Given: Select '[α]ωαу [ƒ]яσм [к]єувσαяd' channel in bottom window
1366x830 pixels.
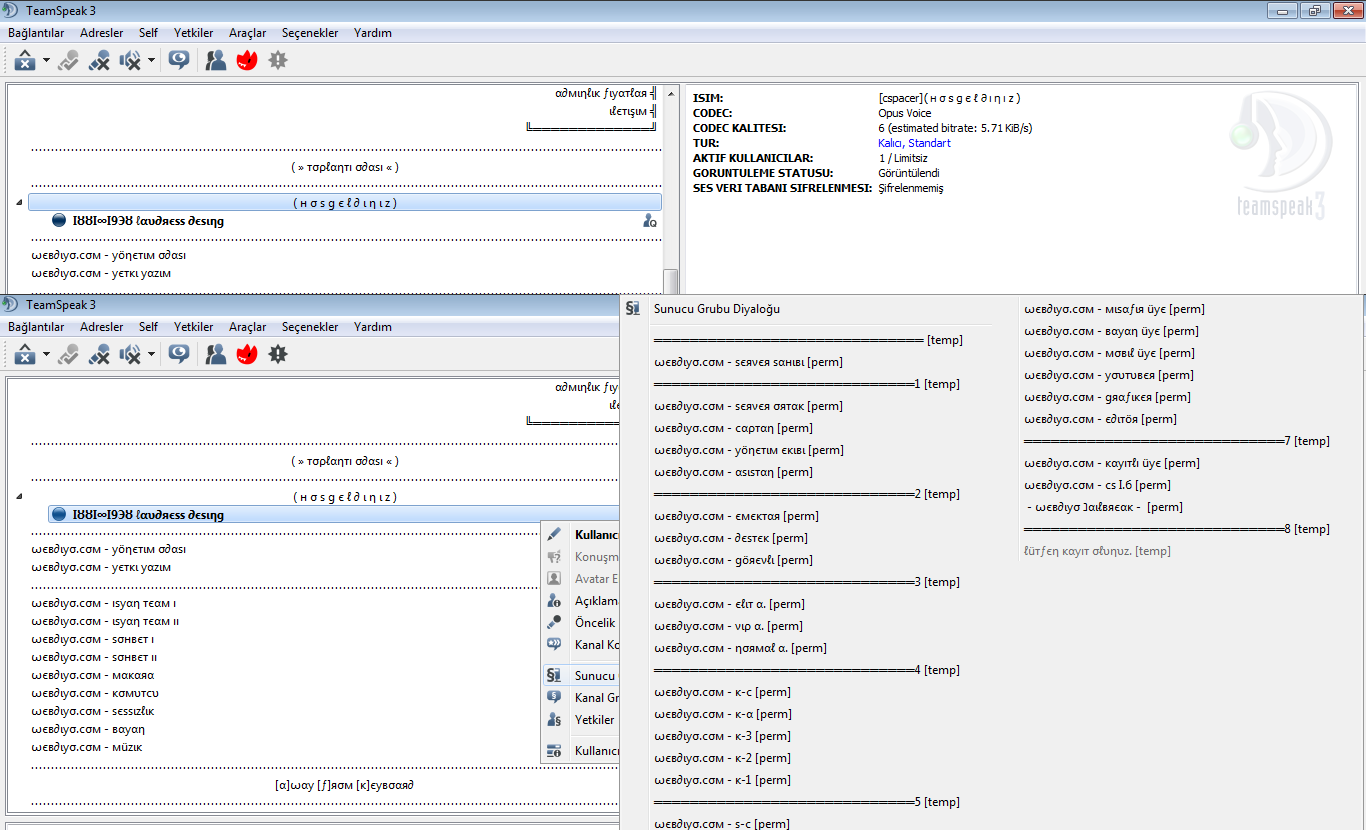Looking at the screenshot, I should [x=344, y=785].
